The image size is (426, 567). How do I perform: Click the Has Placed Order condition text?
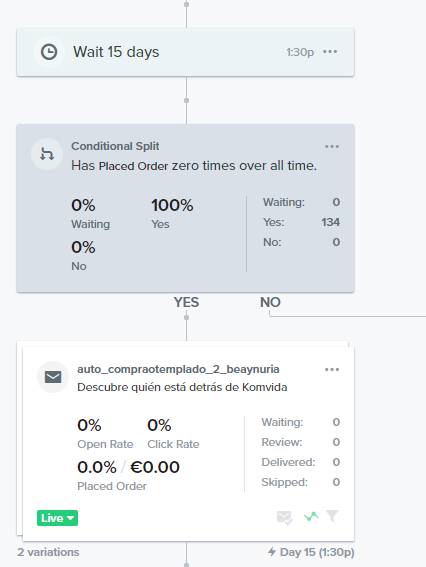194,166
